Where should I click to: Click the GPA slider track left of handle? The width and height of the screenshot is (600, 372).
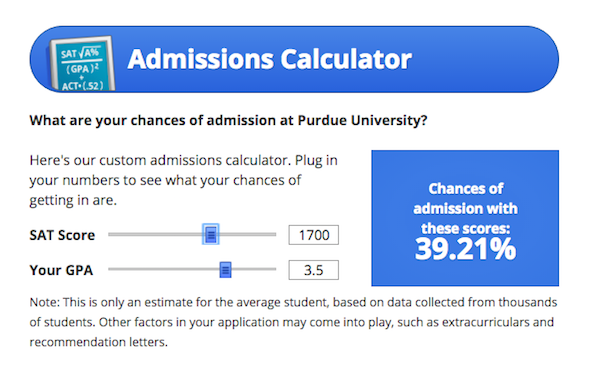[x=164, y=269]
